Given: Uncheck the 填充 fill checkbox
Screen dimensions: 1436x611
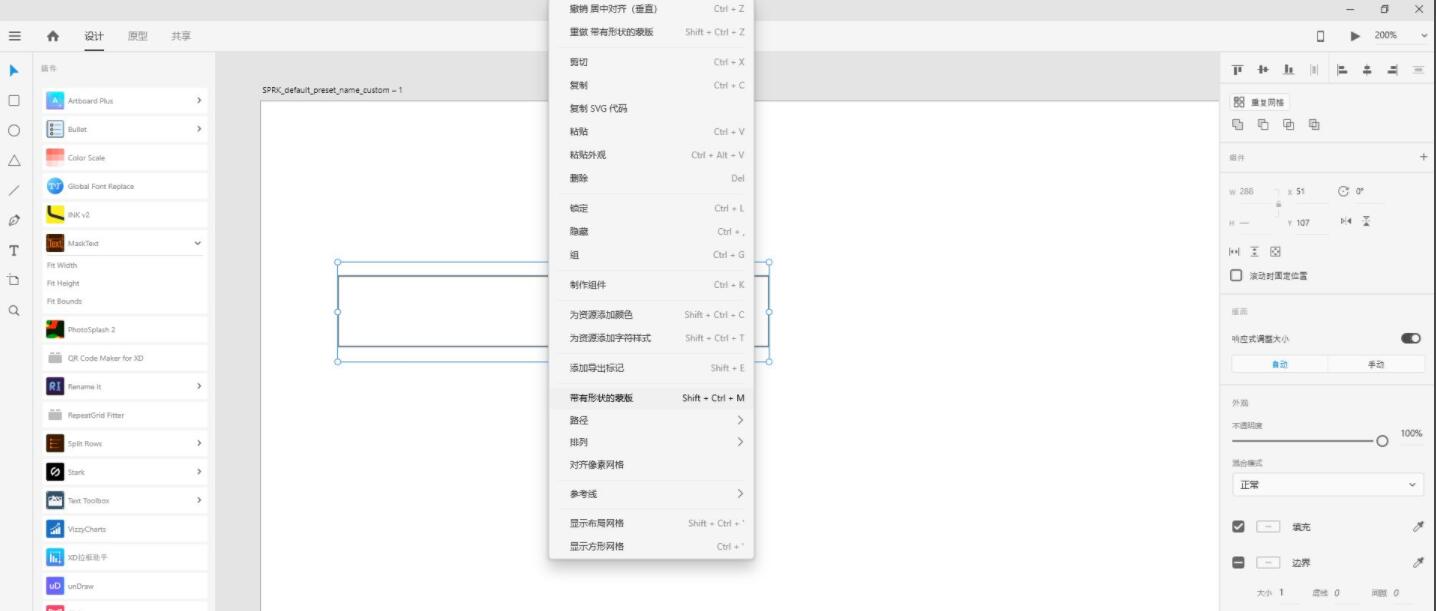Looking at the screenshot, I should 1240,526.
